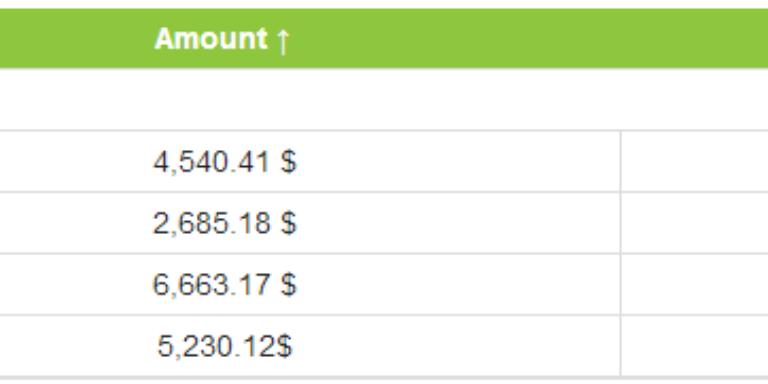
Task: Click empty cell right of 5,230.12$
Action: (x=695, y=346)
